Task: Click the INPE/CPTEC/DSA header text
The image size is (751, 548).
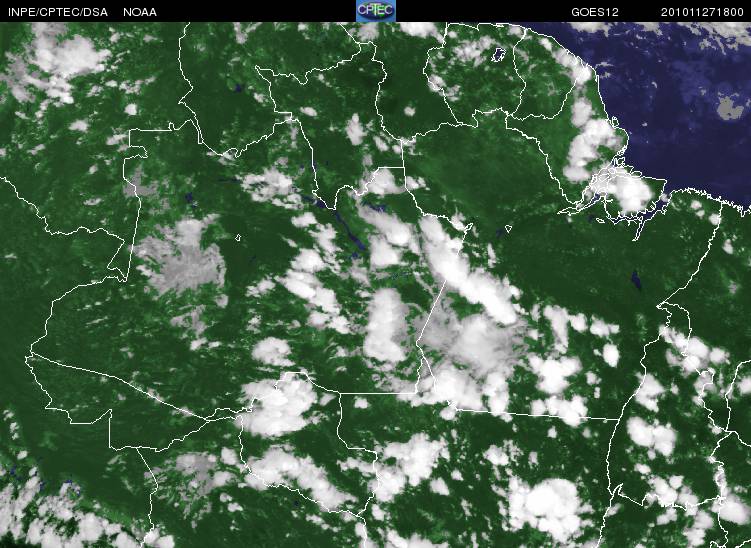Action: pos(57,12)
